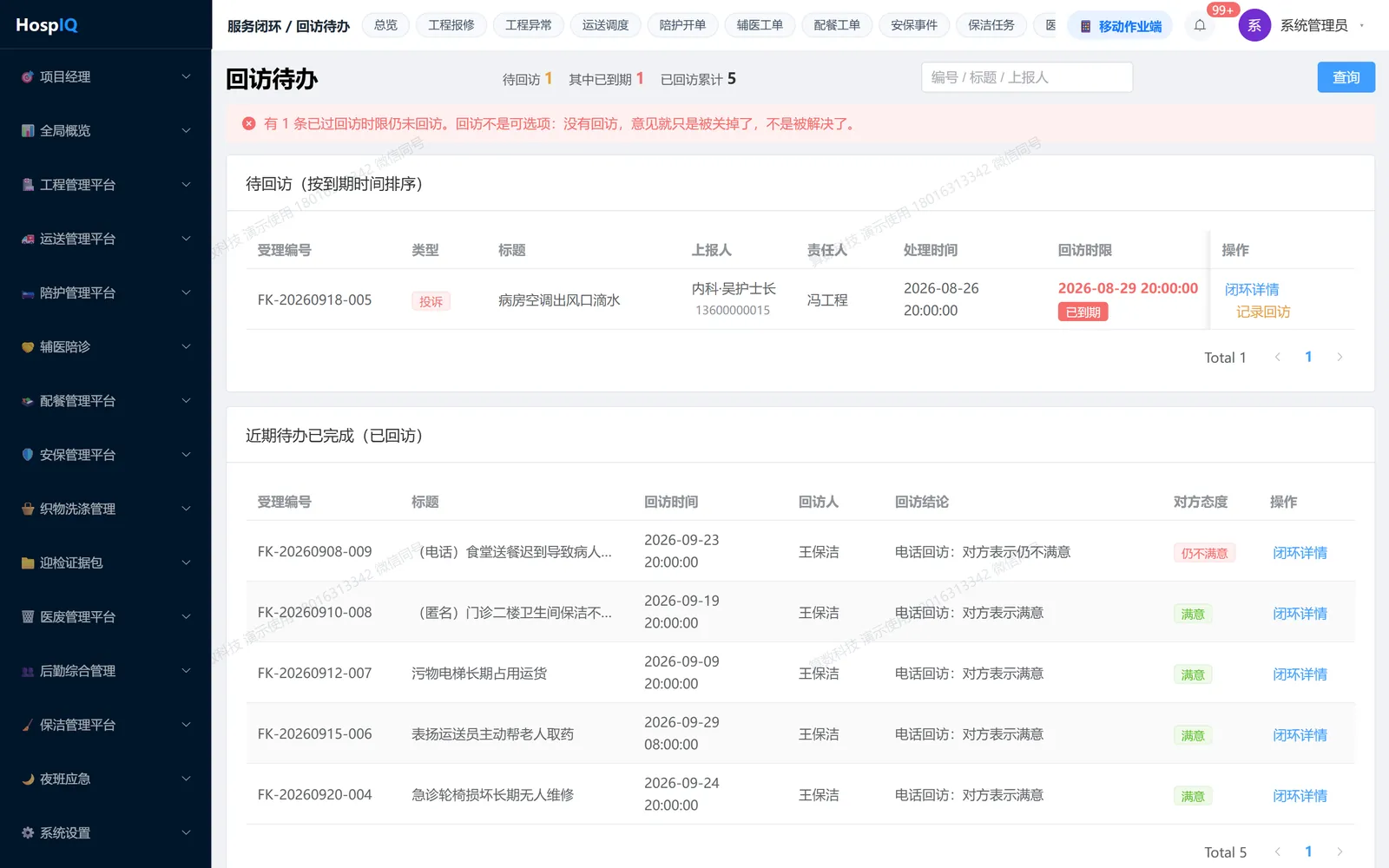Select page 1 in 待回访 pagination
Screen dimensions: 1389x868
[1308, 357]
